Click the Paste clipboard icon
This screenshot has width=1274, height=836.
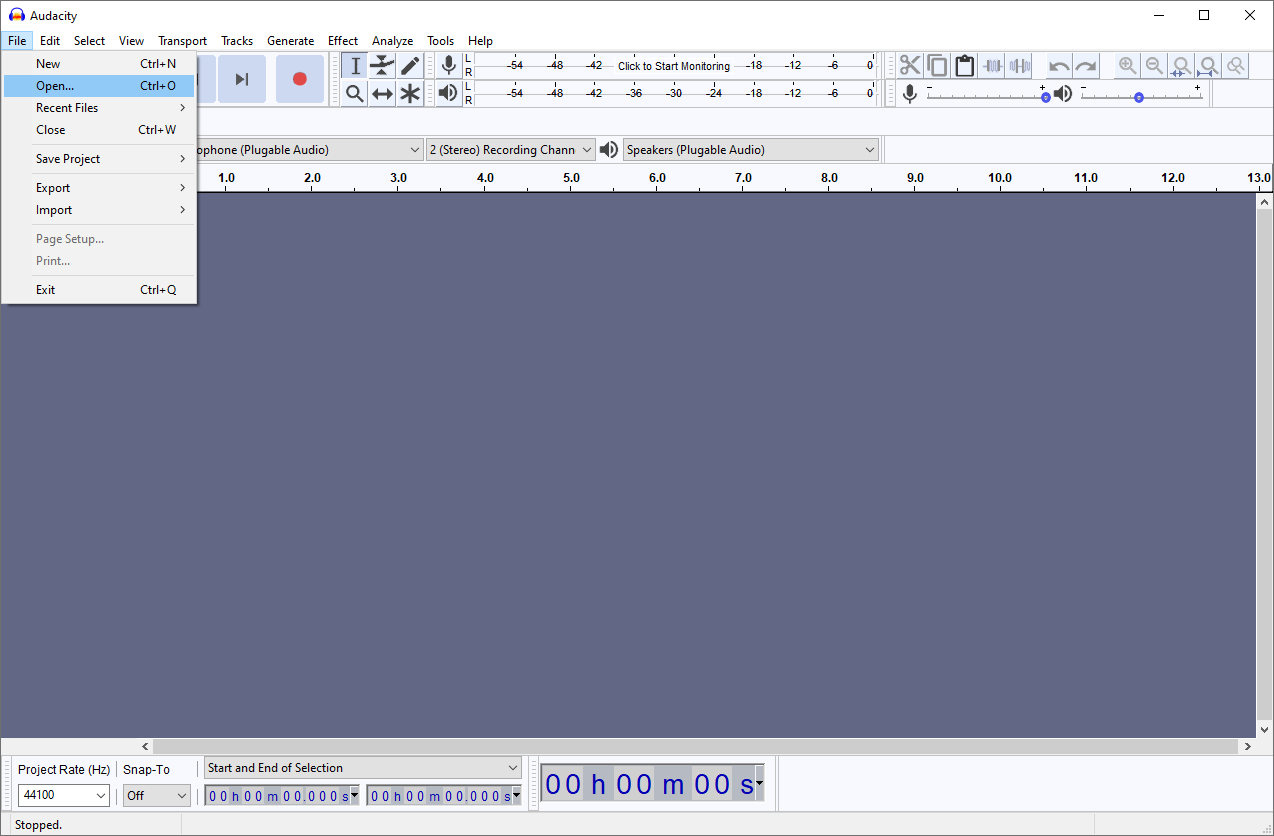(964, 66)
